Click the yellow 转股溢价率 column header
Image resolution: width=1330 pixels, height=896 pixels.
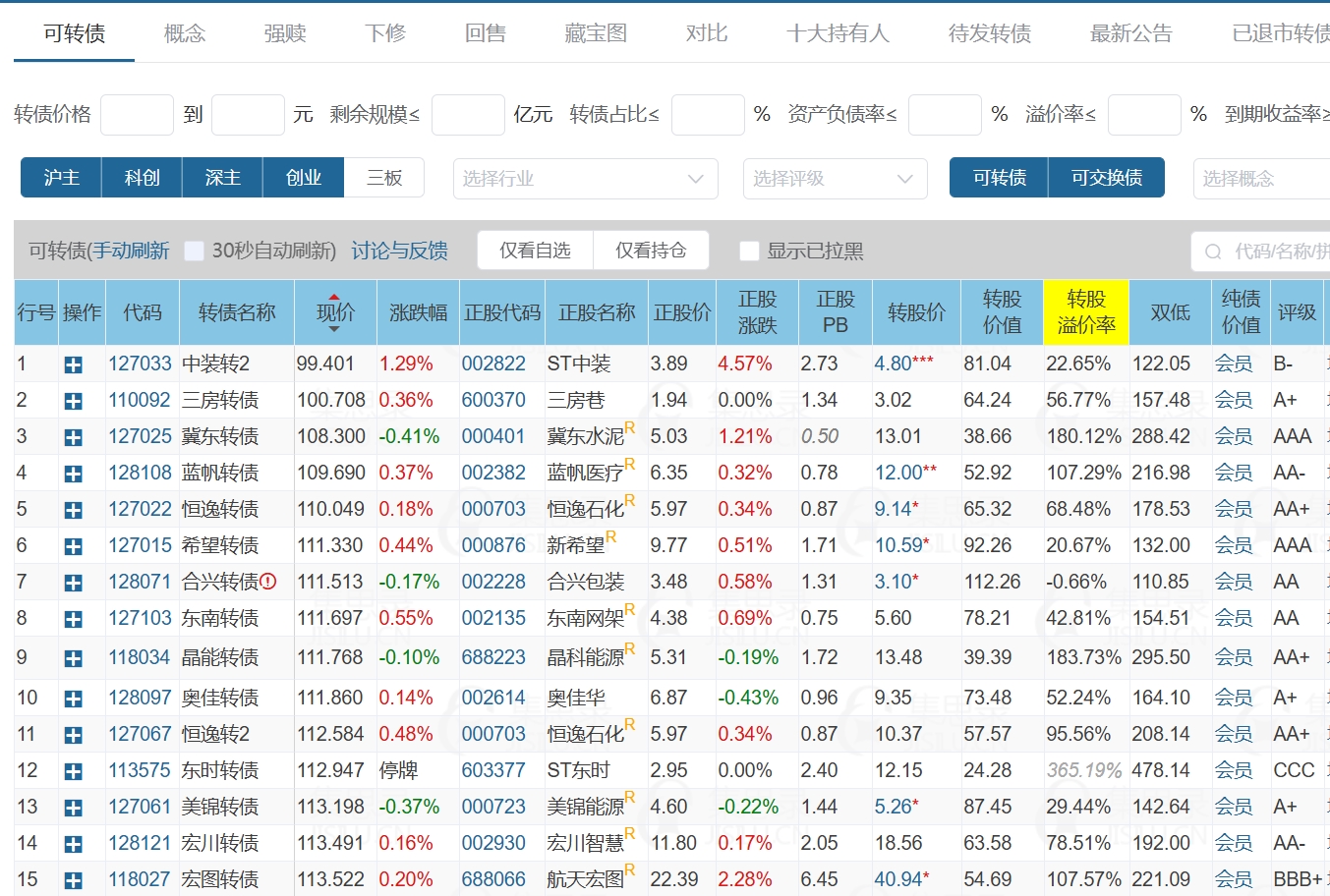click(1085, 312)
